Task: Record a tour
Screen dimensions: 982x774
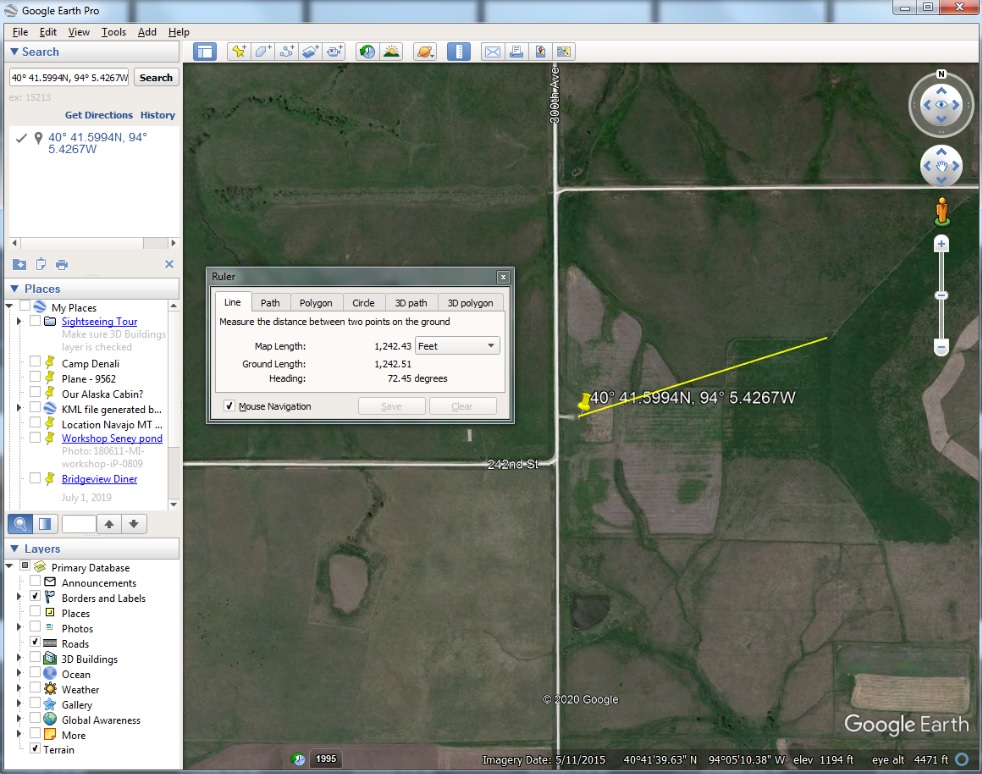Action: coord(334,51)
